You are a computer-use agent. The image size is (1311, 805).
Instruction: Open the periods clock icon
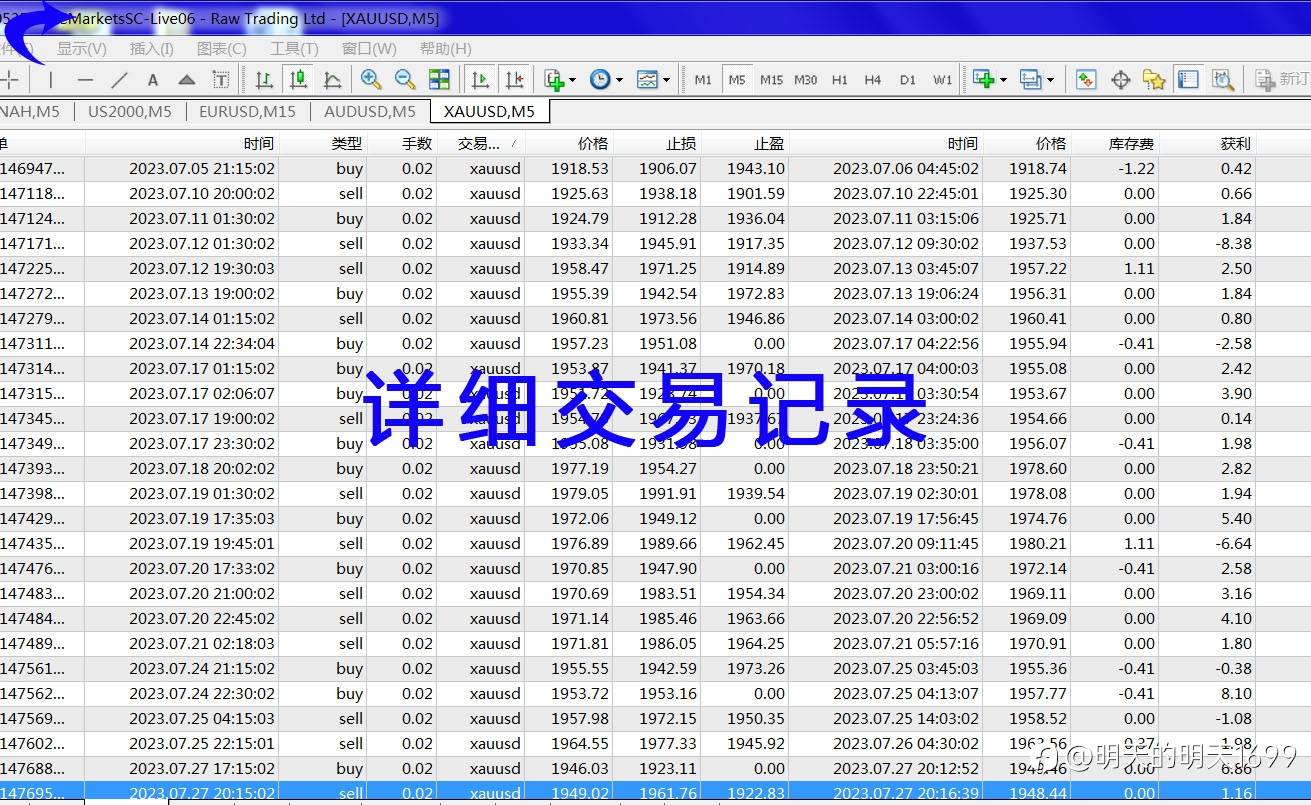click(x=600, y=79)
